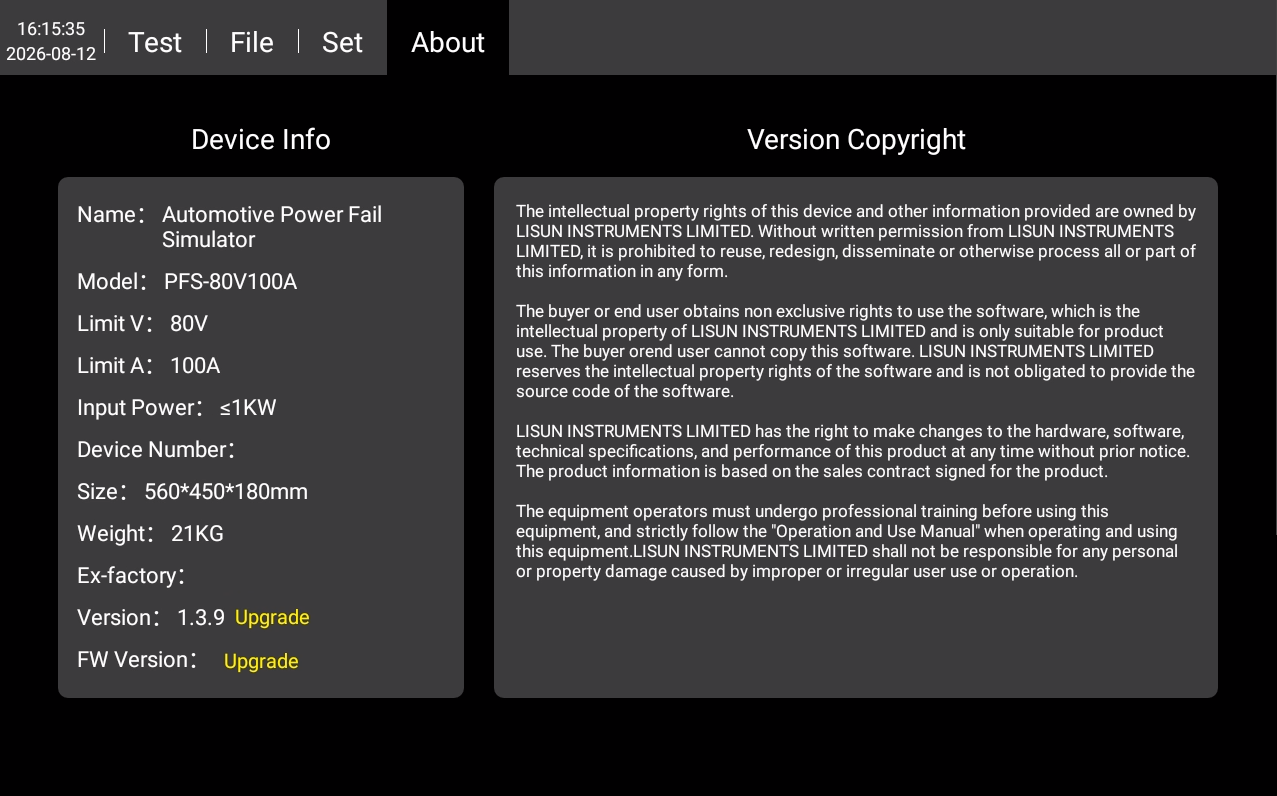
Task: Click the FW Version label
Action: [x=136, y=660]
